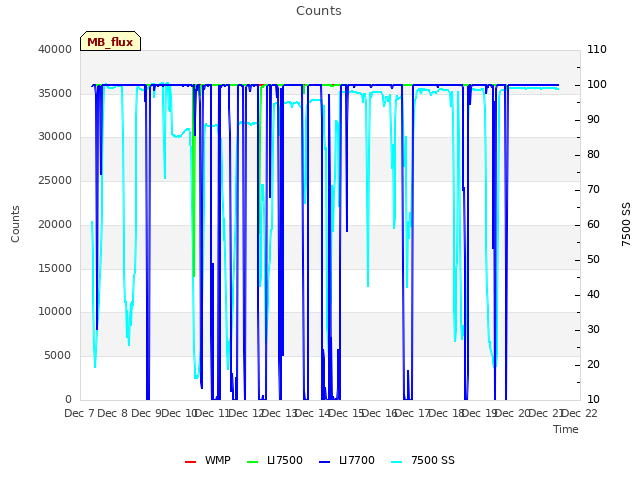Screen dimensions: 640x480
Task: Click the 90 tick on right axis
Action: click(x=593, y=120)
